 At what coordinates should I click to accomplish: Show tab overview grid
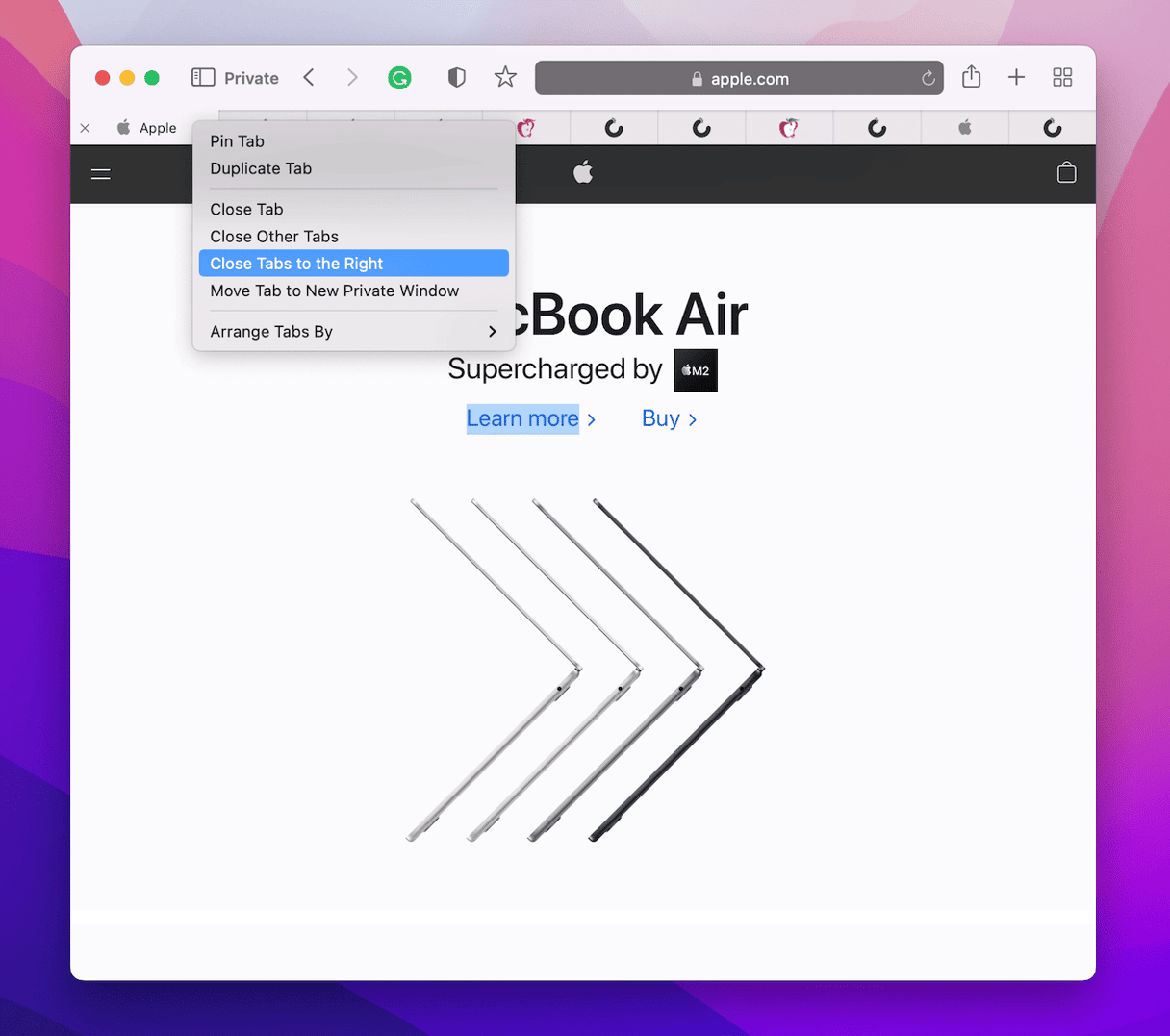[1062, 78]
